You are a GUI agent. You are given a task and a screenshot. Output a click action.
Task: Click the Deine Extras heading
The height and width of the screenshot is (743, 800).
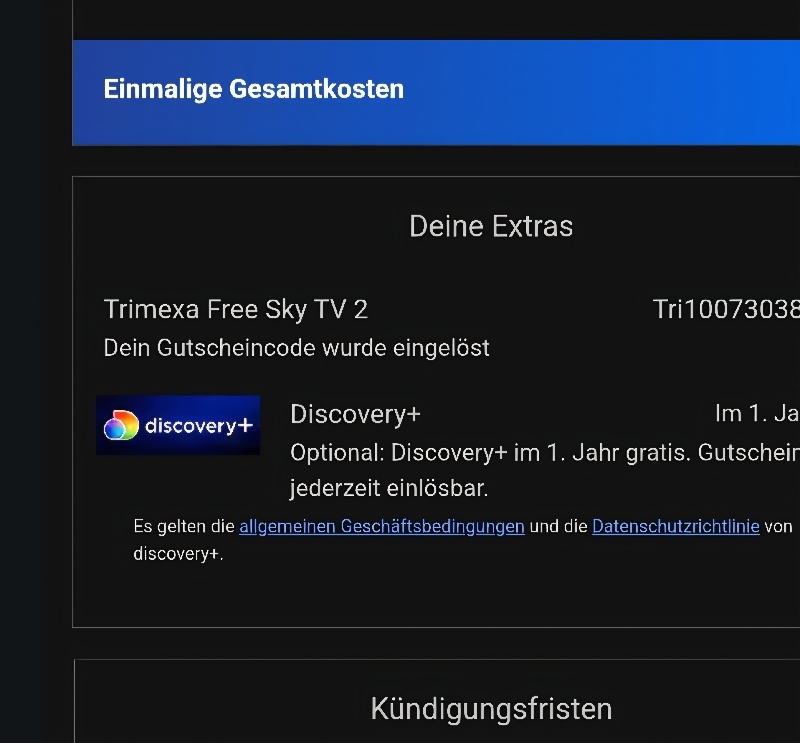click(491, 226)
